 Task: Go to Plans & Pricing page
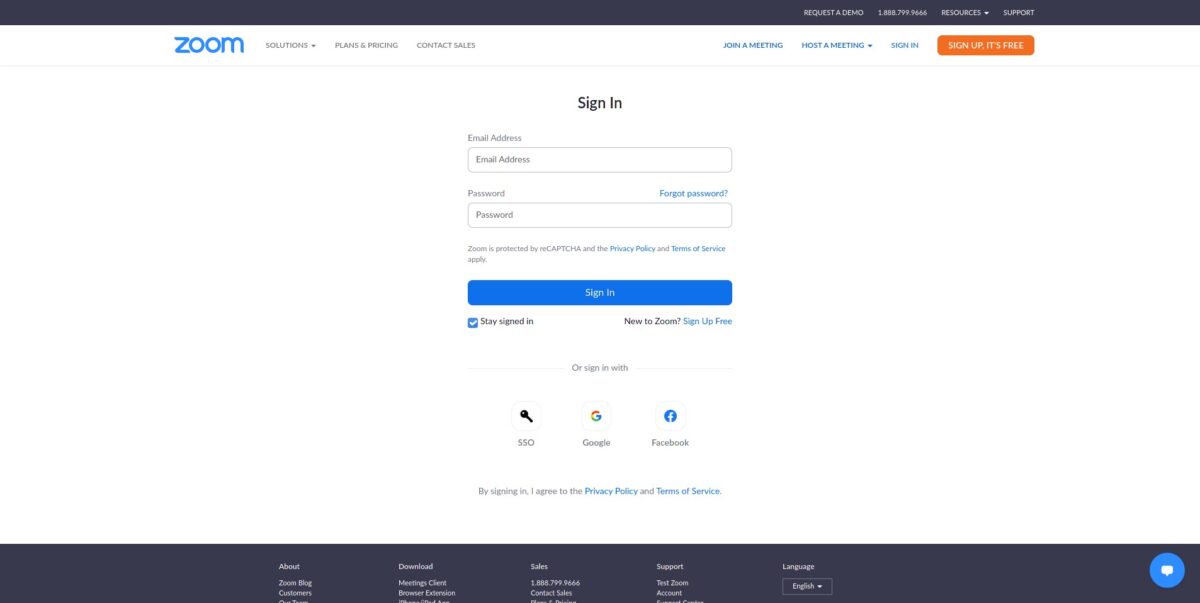tap(366, 45)
